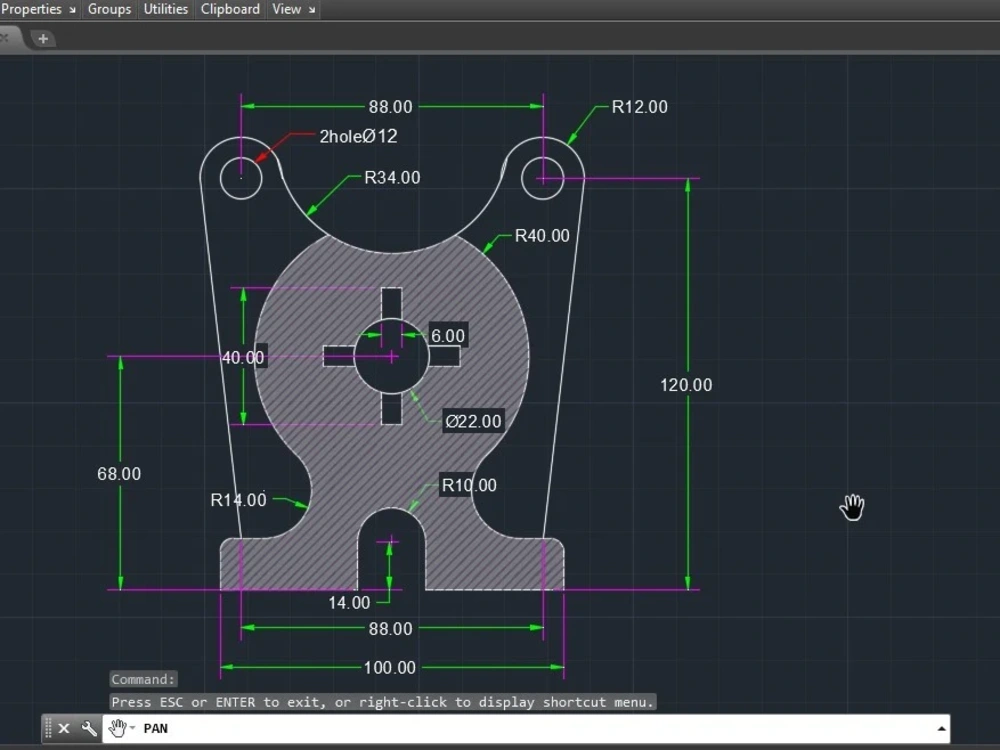This screenshot has height=750, width=1000.
Task: Expand command history with the up caret arrow
Action: (941, 728)
